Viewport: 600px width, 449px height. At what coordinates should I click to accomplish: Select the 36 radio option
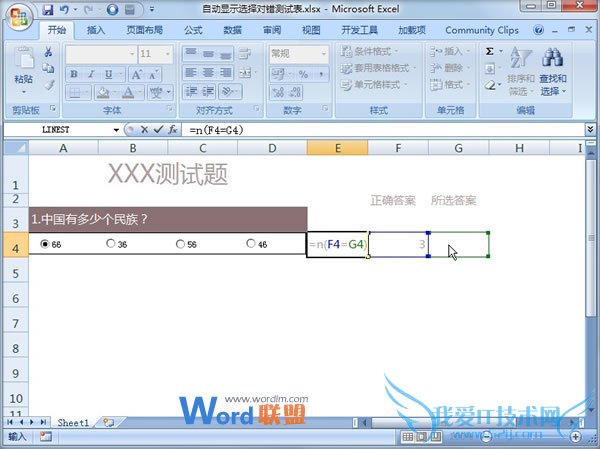click(x=111, y=243)
